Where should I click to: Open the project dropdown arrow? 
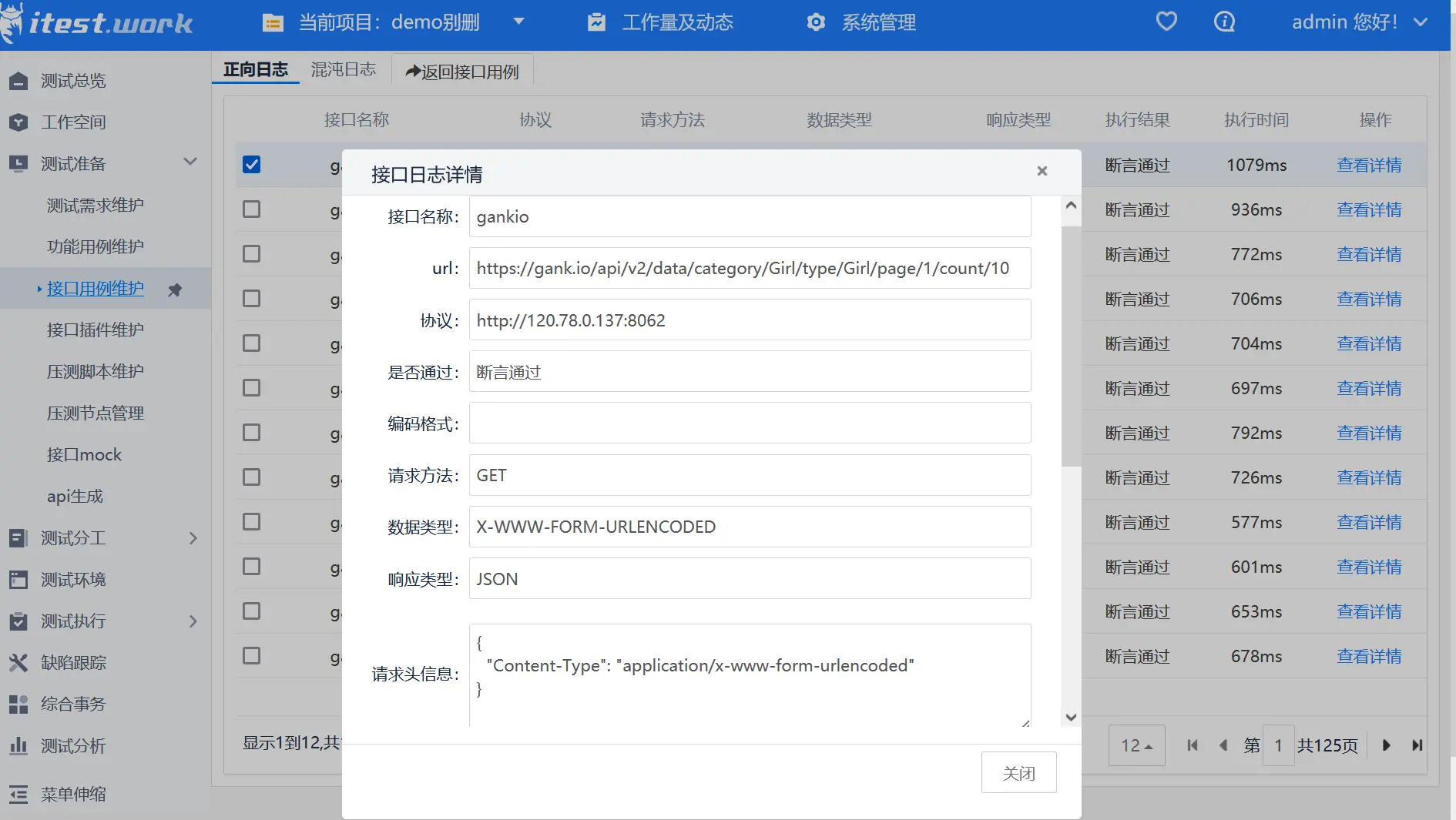coord(518,22)
